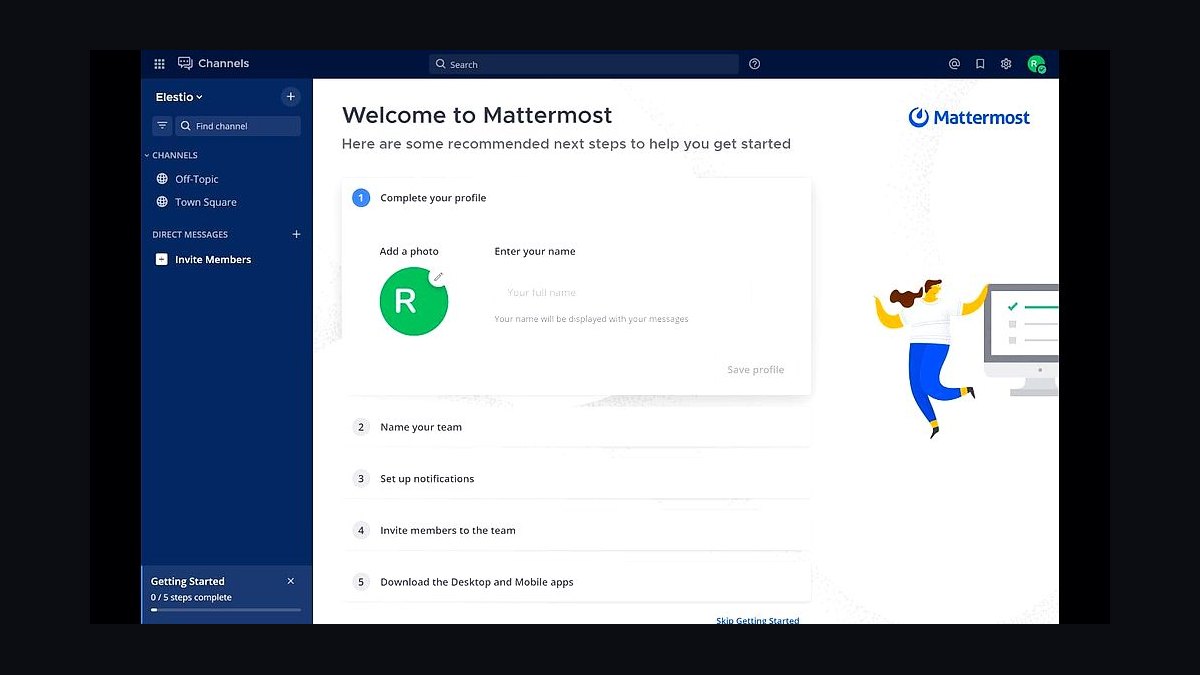Close the Getting Started panel
This screenshot has width=1200, height=675.
tap(291, 581)
